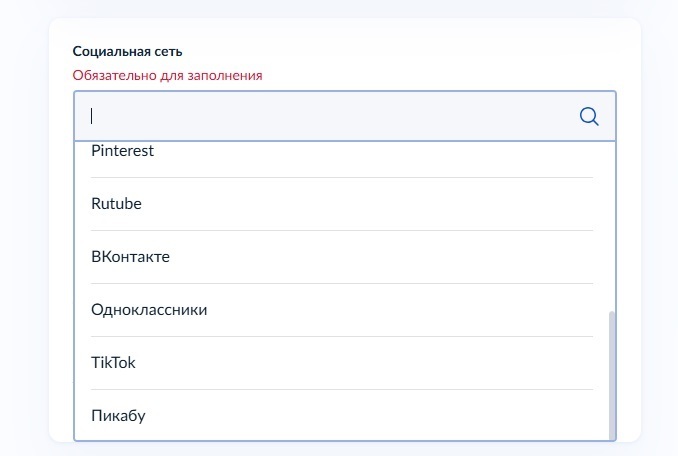
Task: Click the Обязательно для заполнения error text
Action: coord(167,75)
